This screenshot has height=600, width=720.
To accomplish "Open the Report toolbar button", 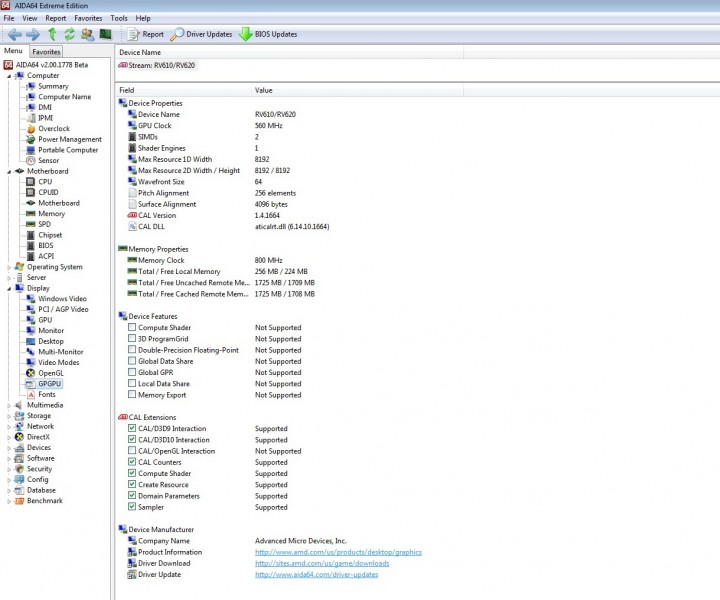I will (x=145, y=34).
